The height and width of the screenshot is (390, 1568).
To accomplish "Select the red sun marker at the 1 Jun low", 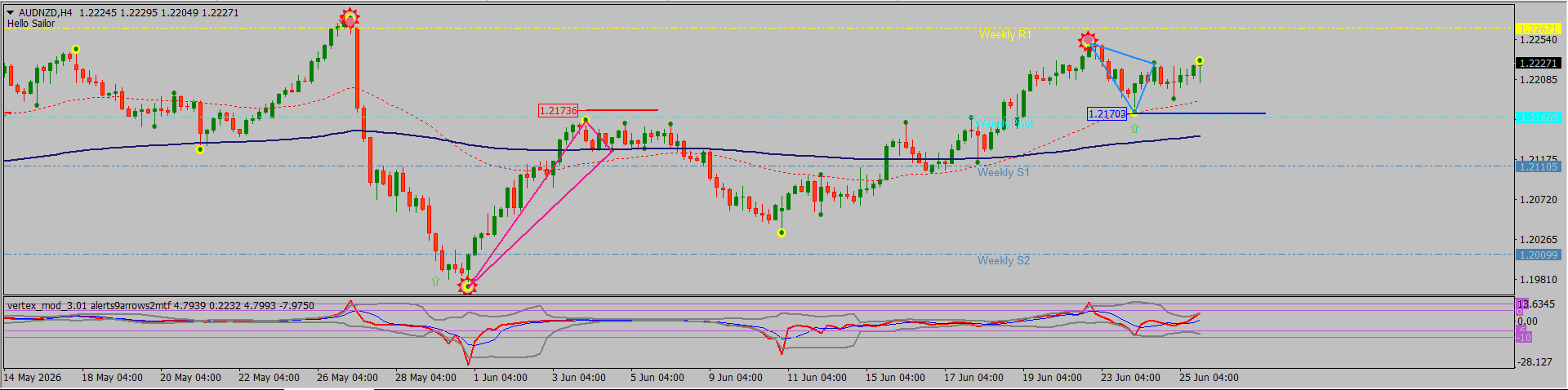I will pos(467,286).
